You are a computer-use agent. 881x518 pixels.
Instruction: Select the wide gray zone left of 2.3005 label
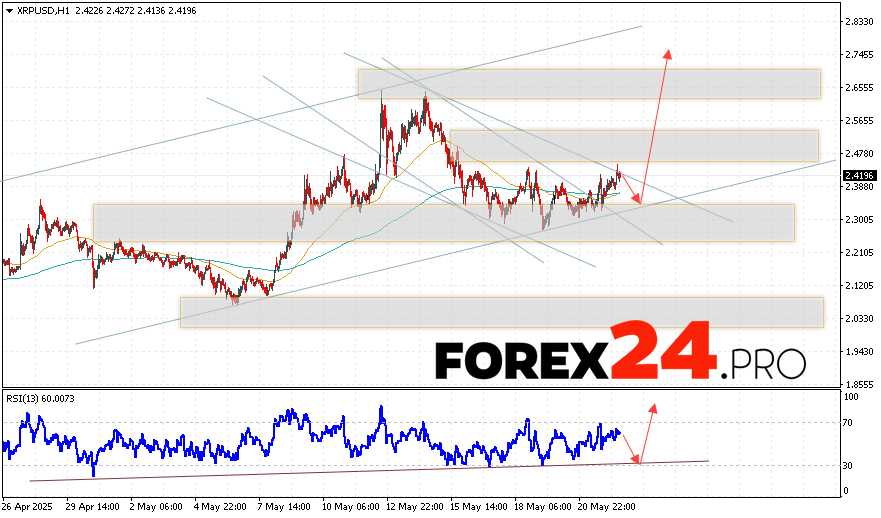point(443,222)
